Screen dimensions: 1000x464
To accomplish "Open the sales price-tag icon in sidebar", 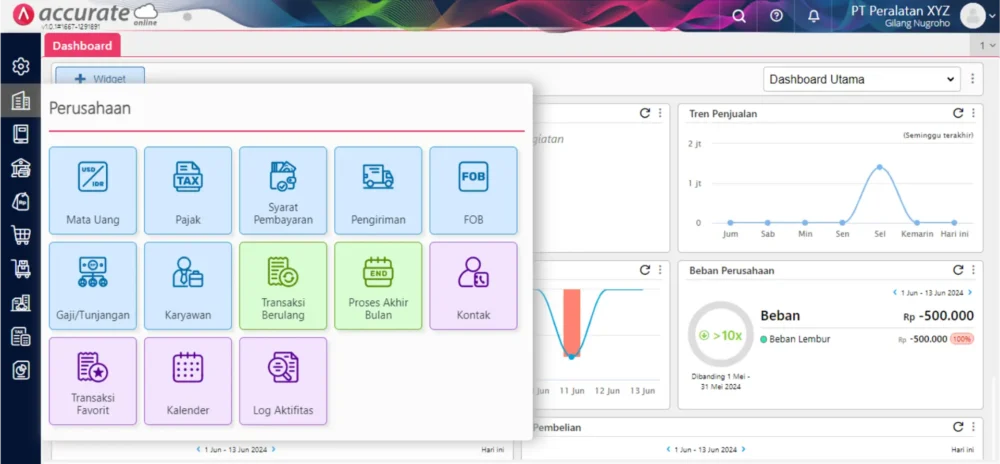I will (20, 202).
